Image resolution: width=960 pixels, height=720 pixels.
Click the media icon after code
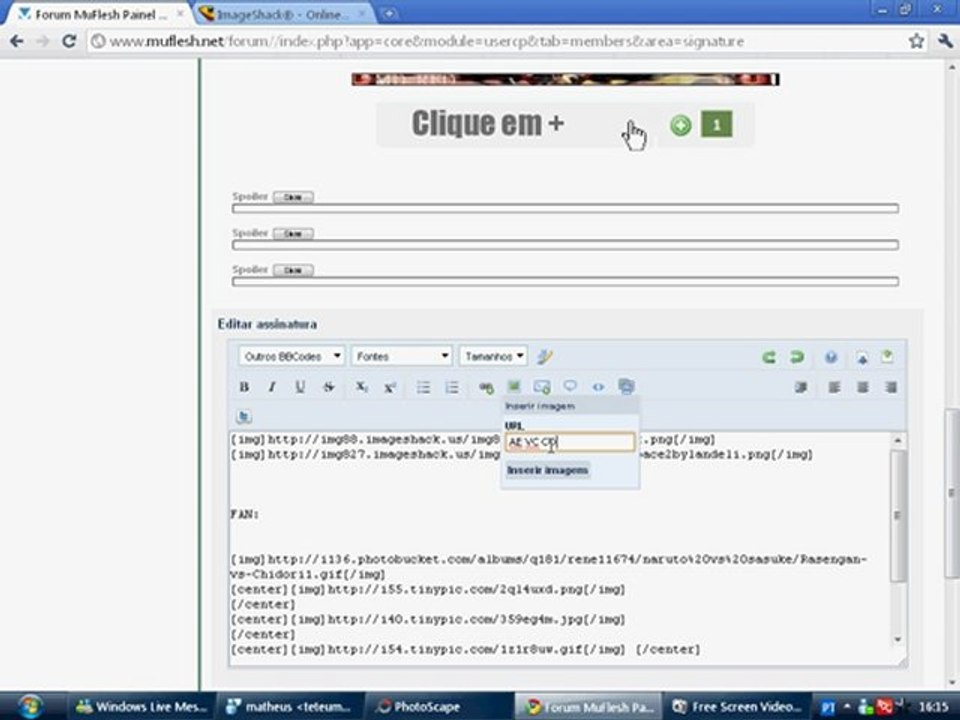[x=626, y=386]
